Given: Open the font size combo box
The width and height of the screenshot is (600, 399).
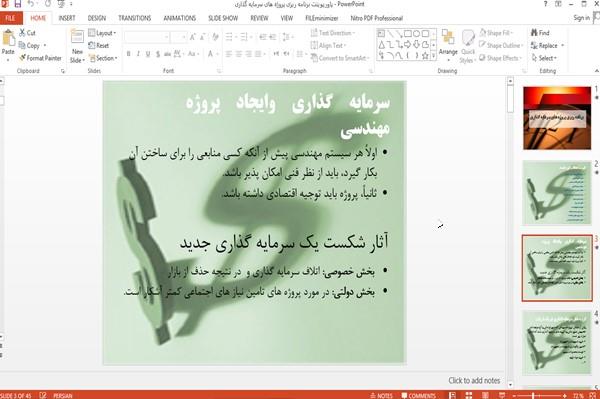Looking at the screenshot, I should click(179, 37).
